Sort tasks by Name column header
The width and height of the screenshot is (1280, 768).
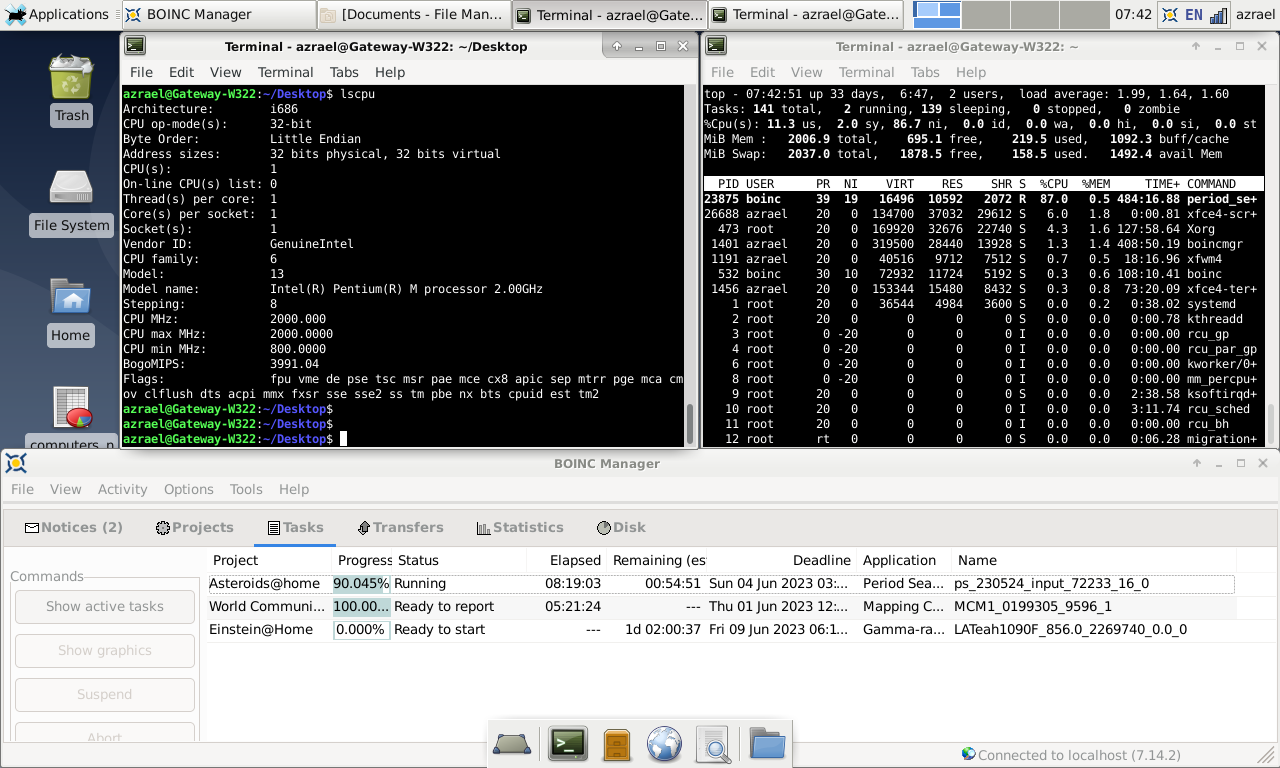(1092, 560)
